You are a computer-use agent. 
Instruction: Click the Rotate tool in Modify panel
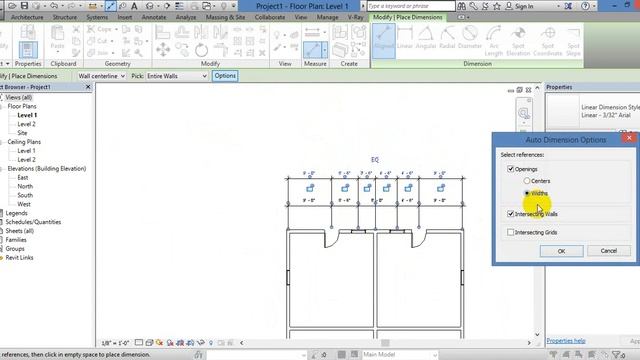coord(201,50)
